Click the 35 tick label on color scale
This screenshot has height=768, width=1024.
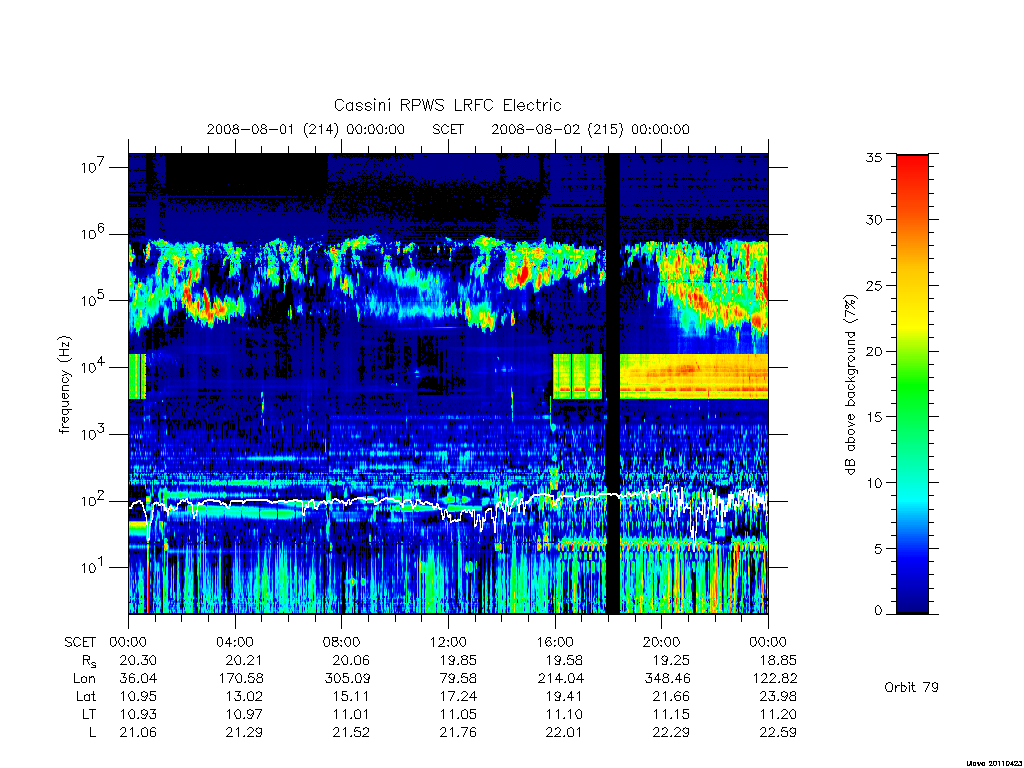point(873,157)
